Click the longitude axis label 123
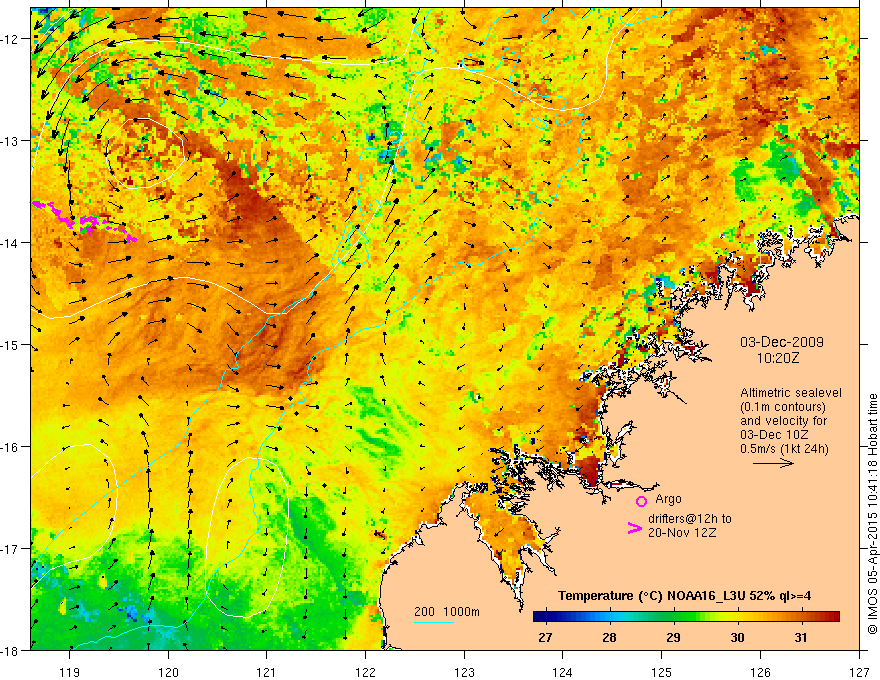 click(464, 672)
